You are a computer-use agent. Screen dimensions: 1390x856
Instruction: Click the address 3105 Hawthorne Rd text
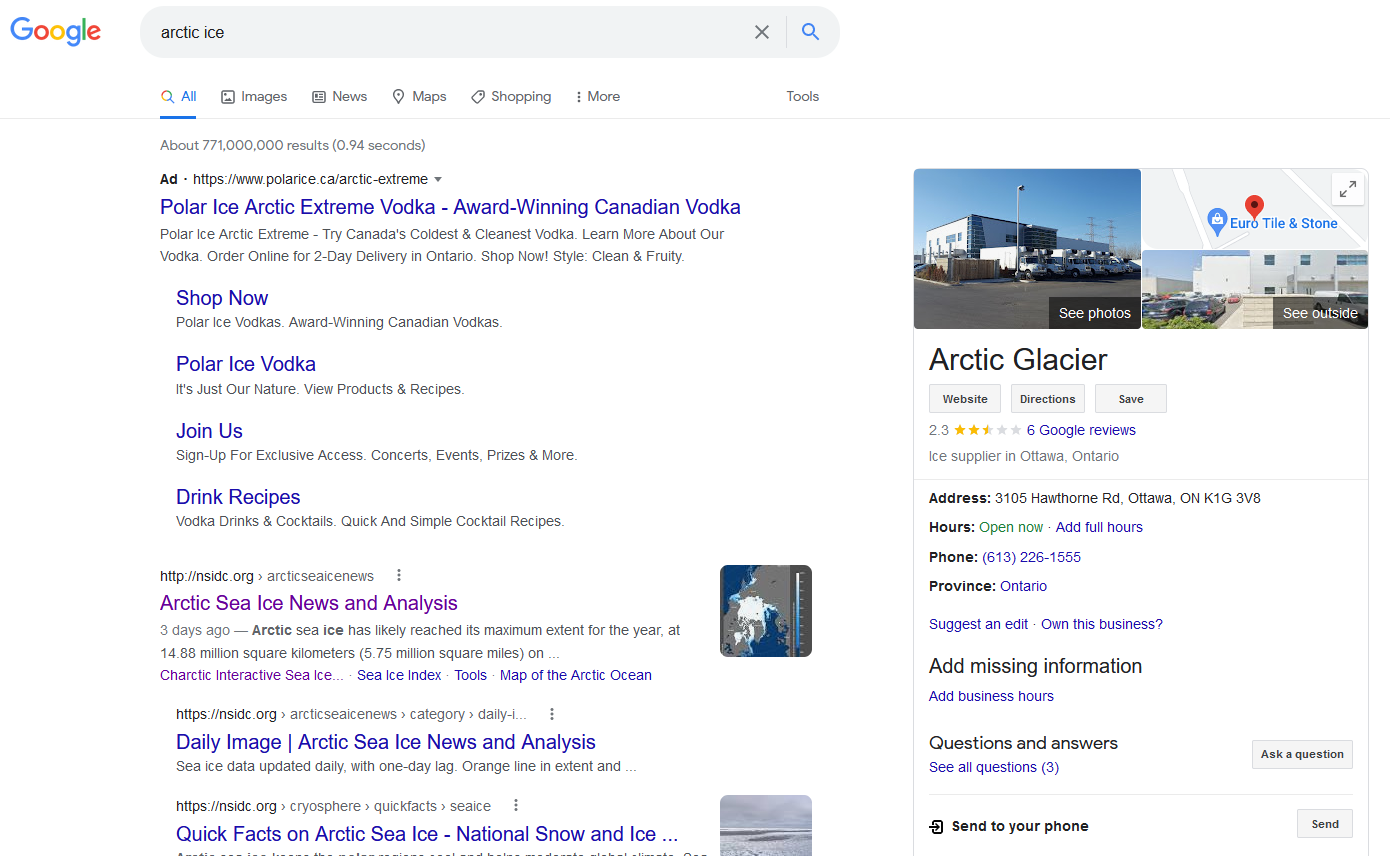pyautogui.click(x=1127, y=498)
